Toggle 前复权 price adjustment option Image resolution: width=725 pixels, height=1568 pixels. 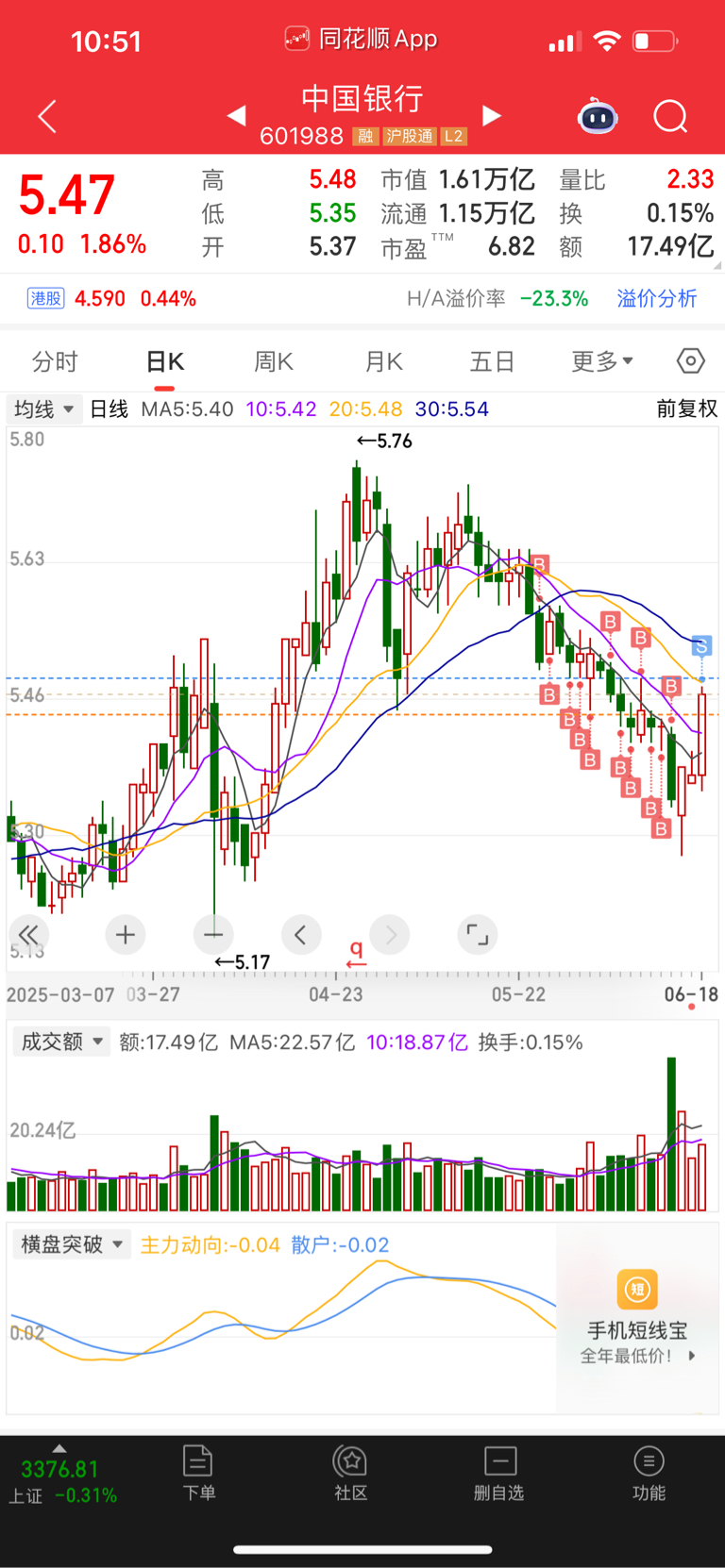coord(687,409)
